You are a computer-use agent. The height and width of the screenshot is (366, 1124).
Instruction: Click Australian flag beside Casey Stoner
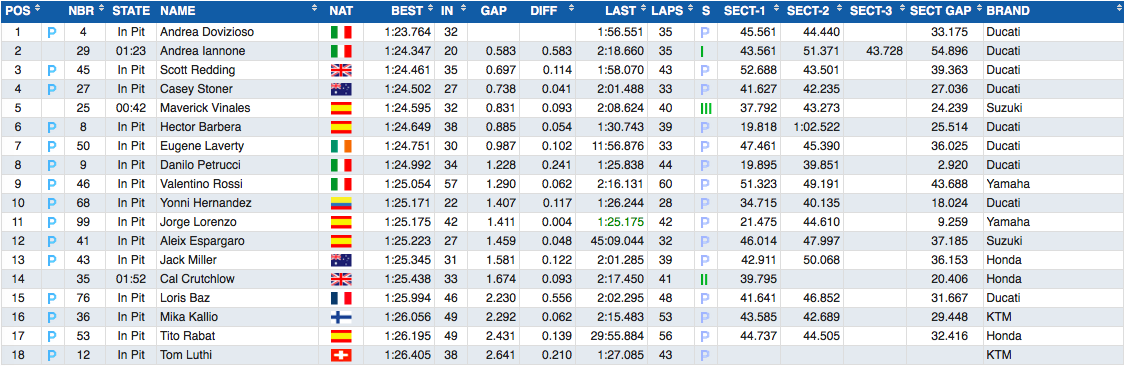point(341,90)
